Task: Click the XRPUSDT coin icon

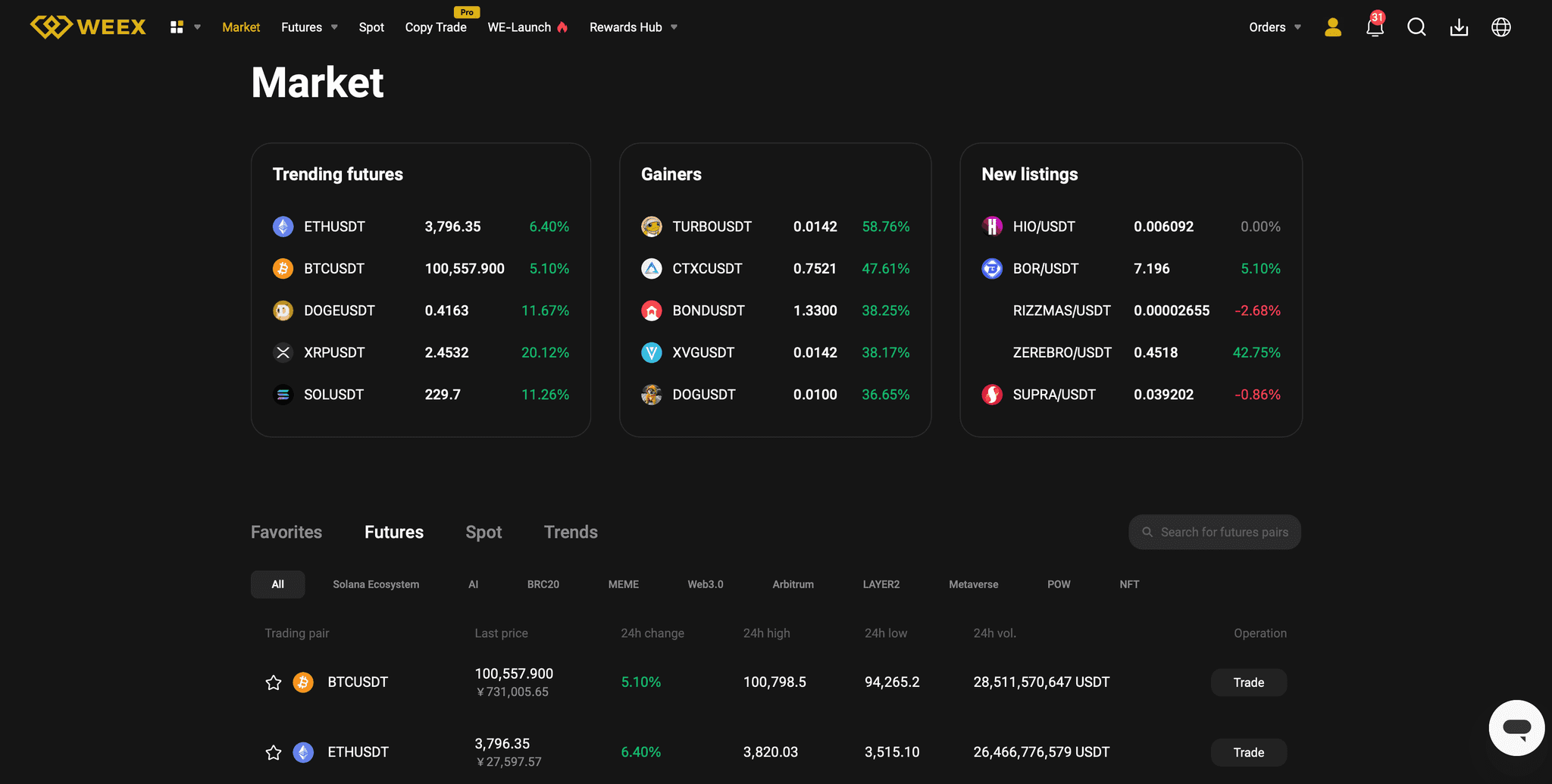Action: coord(283,352)
